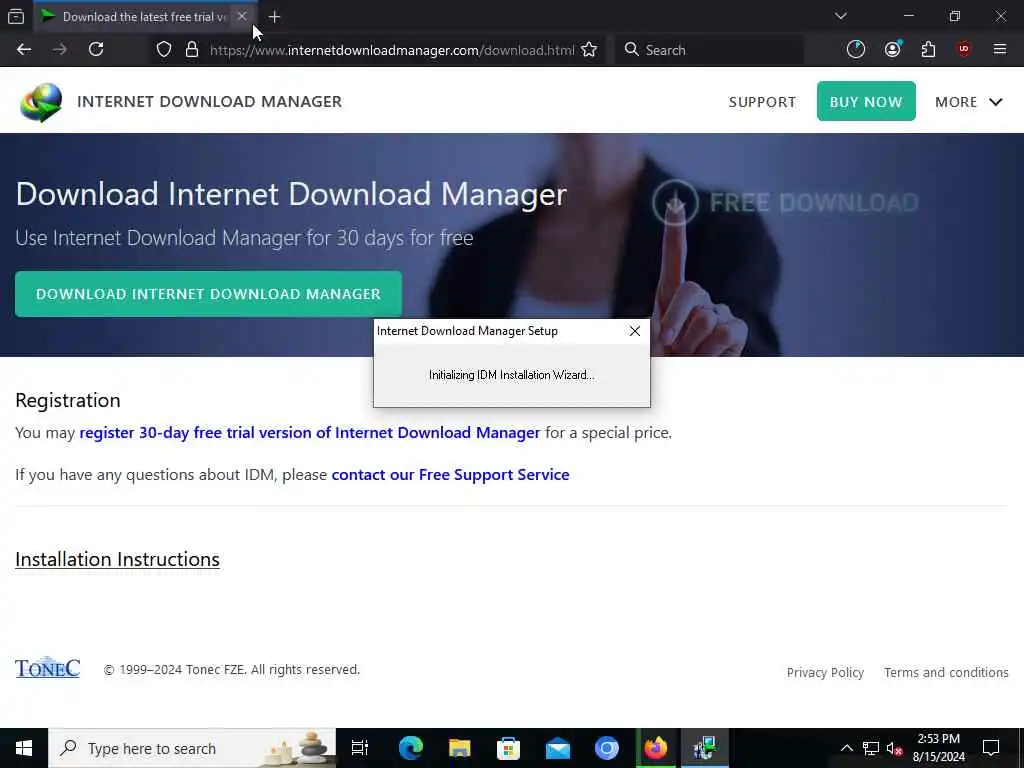
Task: Expand the MORE menu
Action: (968, 102)
